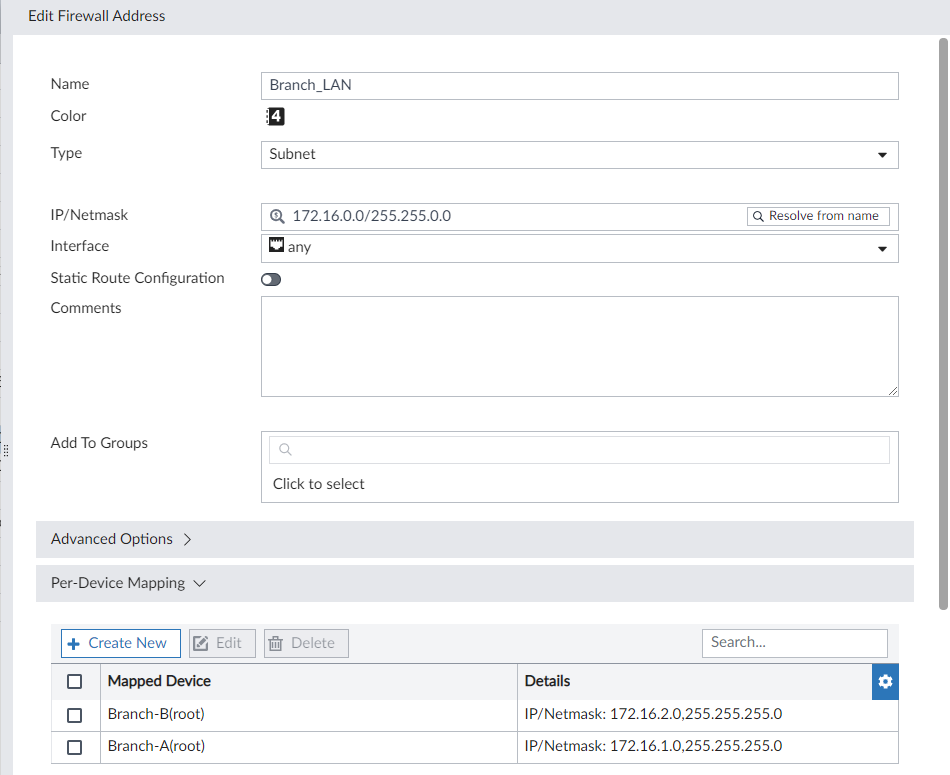This screenshot has width=950, height=775.
Task: Click the trash icon on the Delete button
Action: pos(278,643)
